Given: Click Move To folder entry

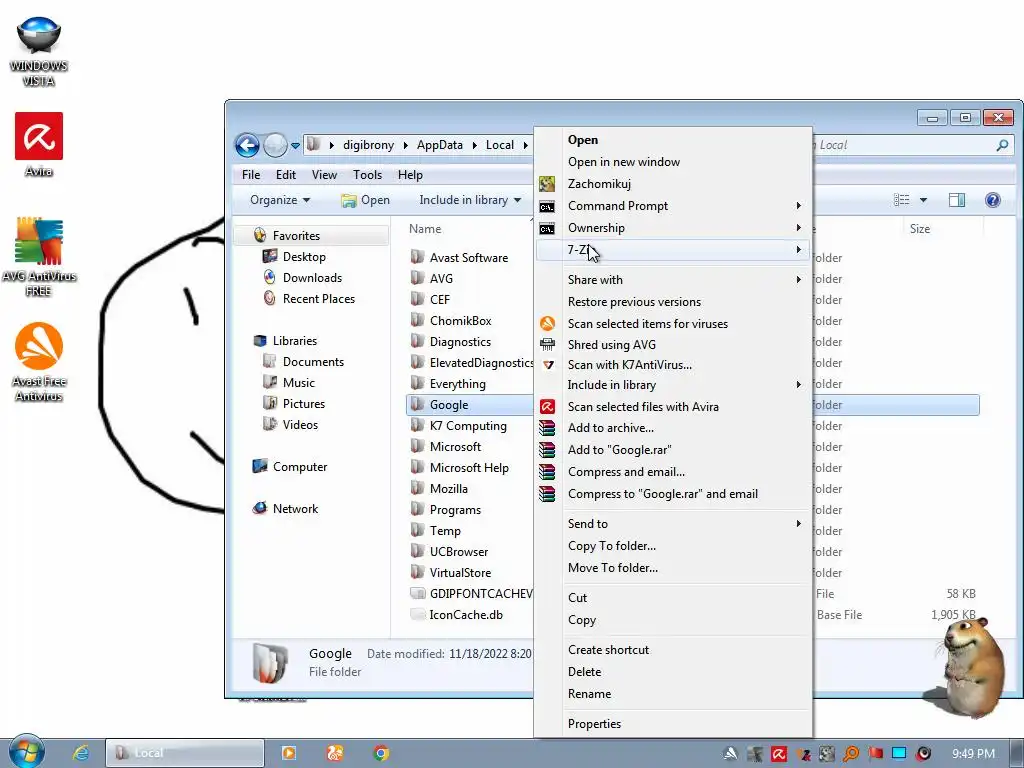Looking at the screenshot, I should (x=673, y=568).
